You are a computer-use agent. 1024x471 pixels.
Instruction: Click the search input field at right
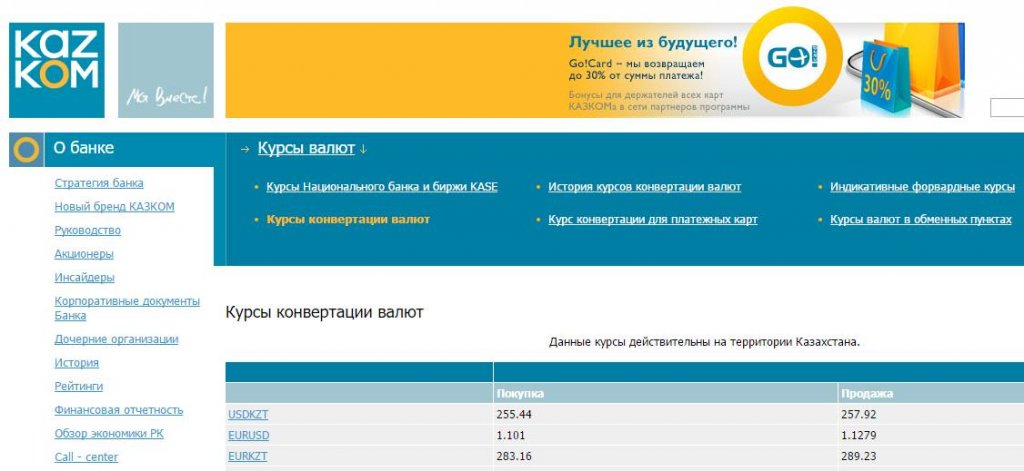1006,108
